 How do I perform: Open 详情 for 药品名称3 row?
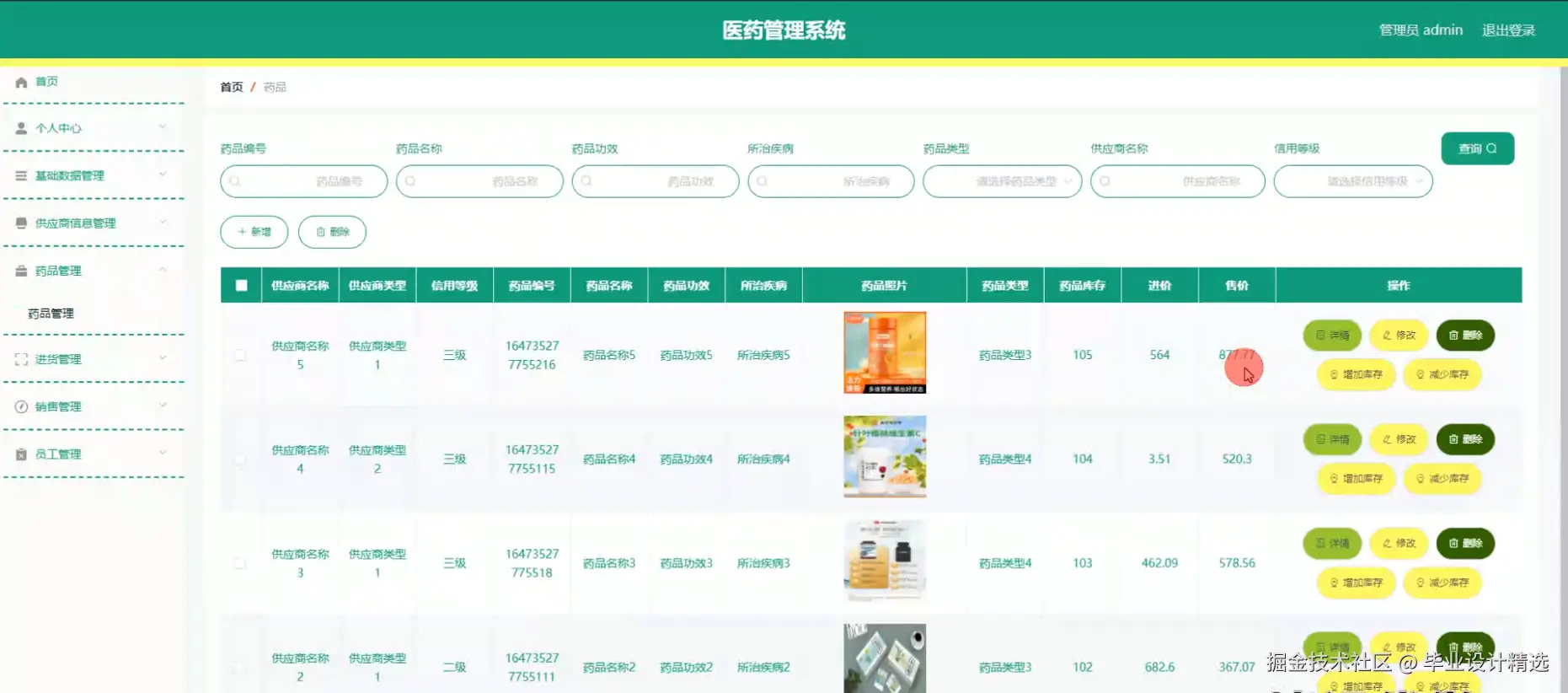[x=1332, y=544]
